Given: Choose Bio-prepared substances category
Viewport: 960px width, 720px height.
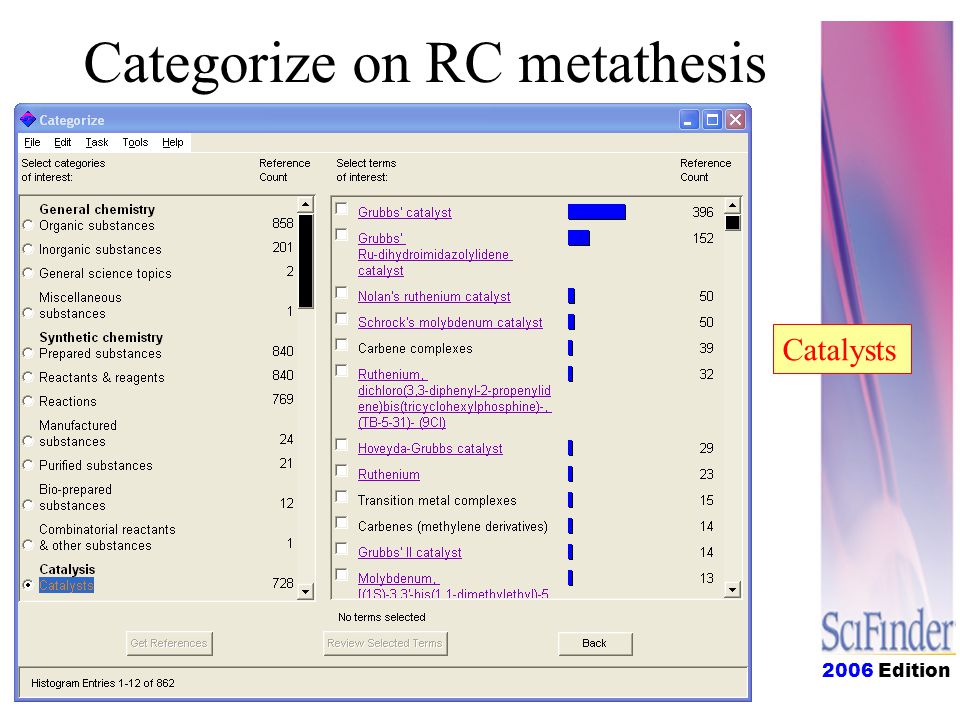Looking at the screenshot, I should (28, 505).
